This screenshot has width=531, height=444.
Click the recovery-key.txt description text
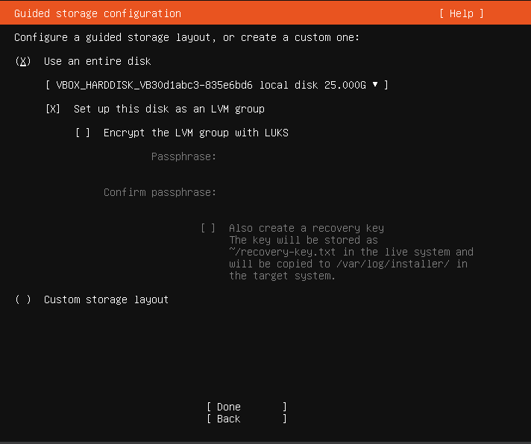pos(351,258)
